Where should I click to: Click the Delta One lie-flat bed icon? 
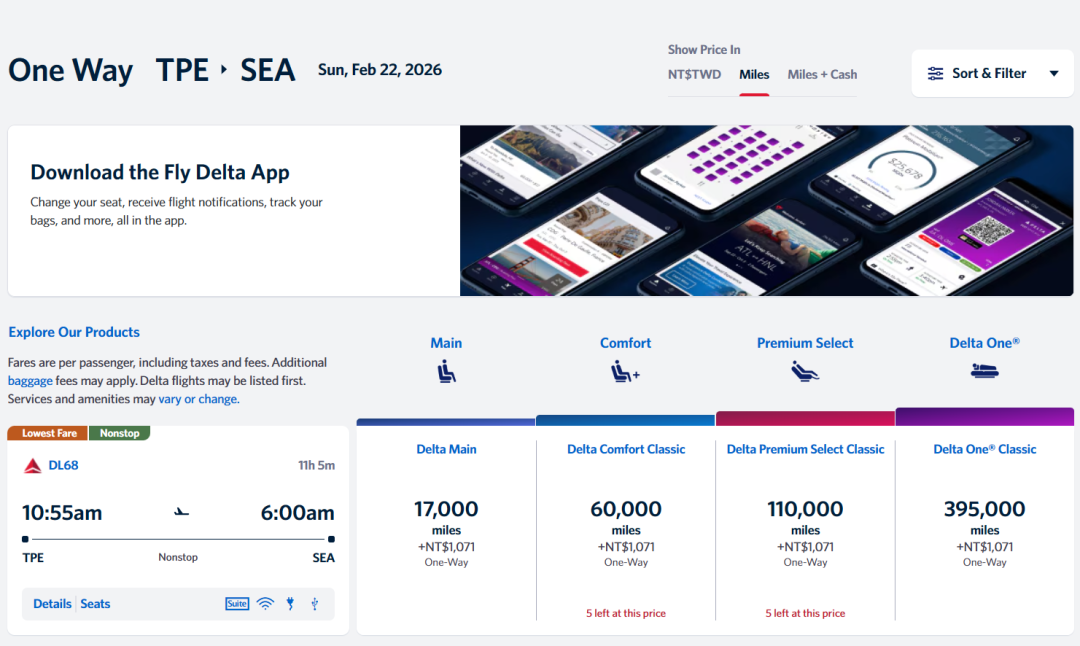(x=984, y=372)
